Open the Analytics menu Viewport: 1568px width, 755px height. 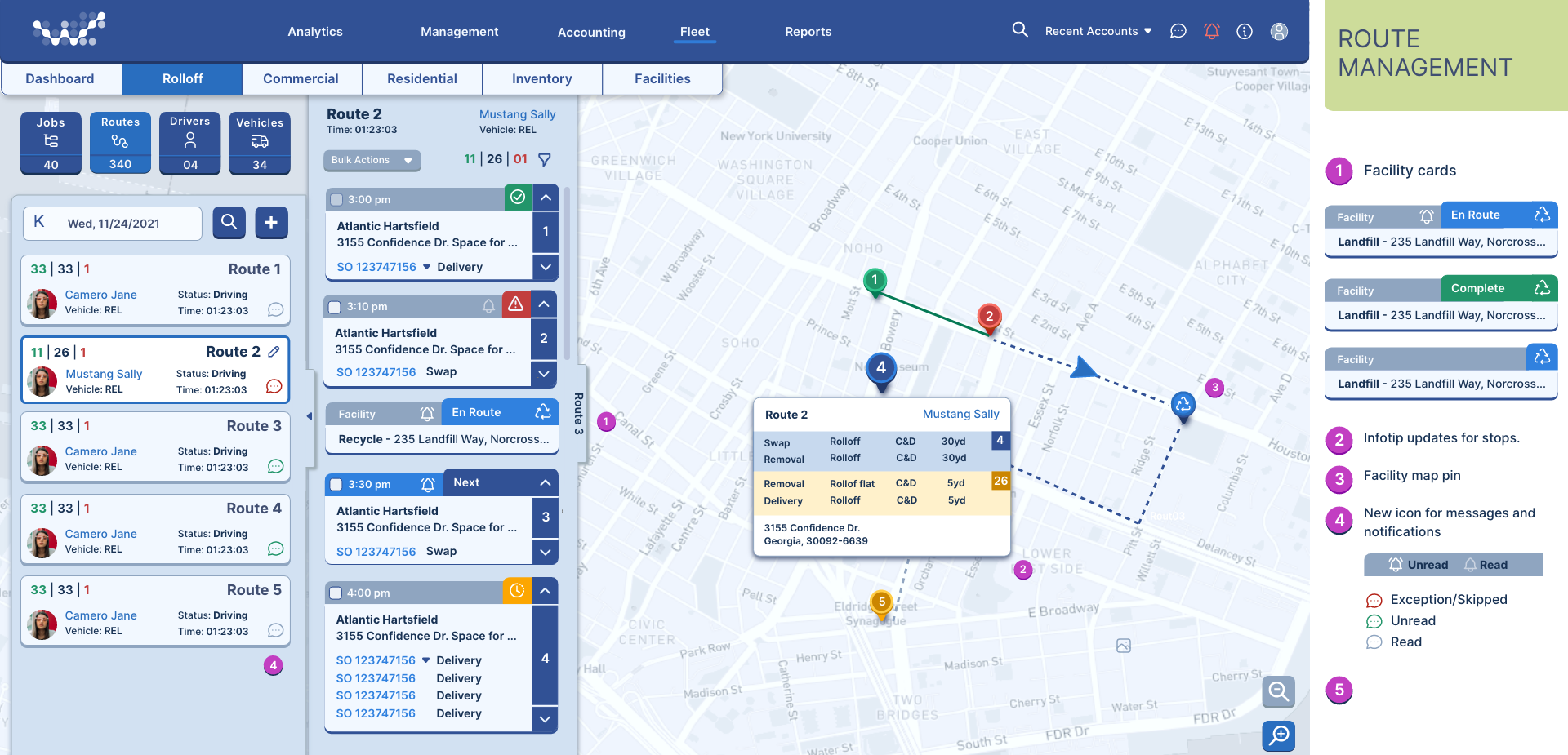pos(314,32)
